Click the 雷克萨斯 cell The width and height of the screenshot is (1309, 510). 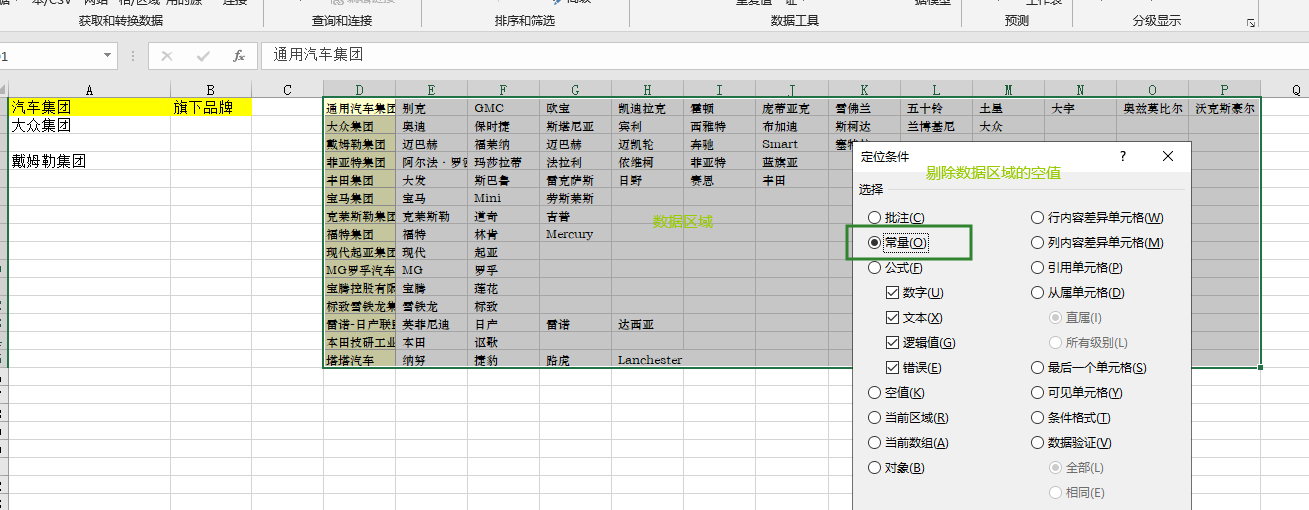pos(576,180)
